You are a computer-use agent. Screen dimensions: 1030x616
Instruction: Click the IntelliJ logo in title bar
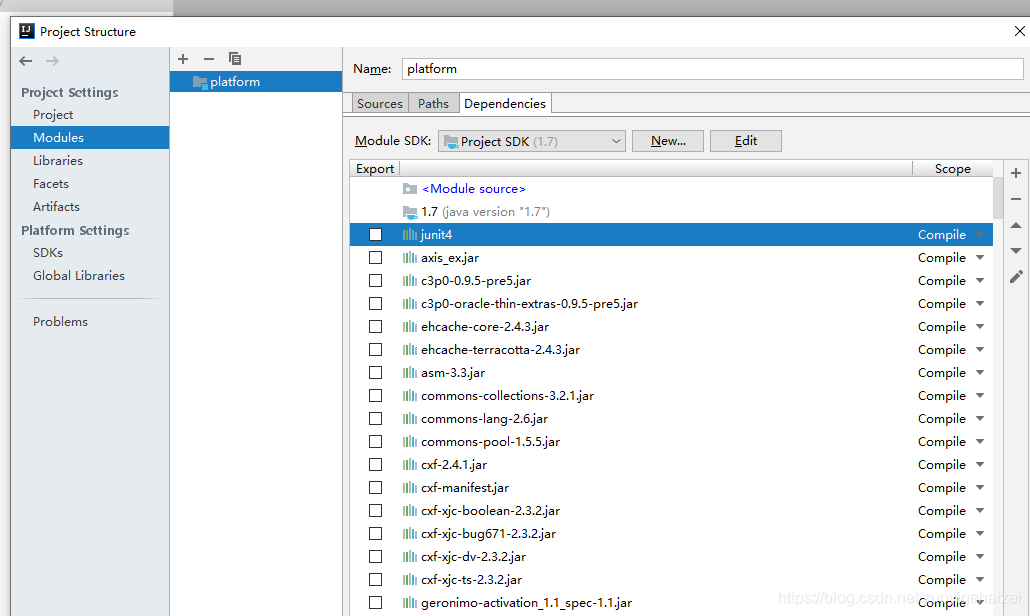click(x=27, y=31)
